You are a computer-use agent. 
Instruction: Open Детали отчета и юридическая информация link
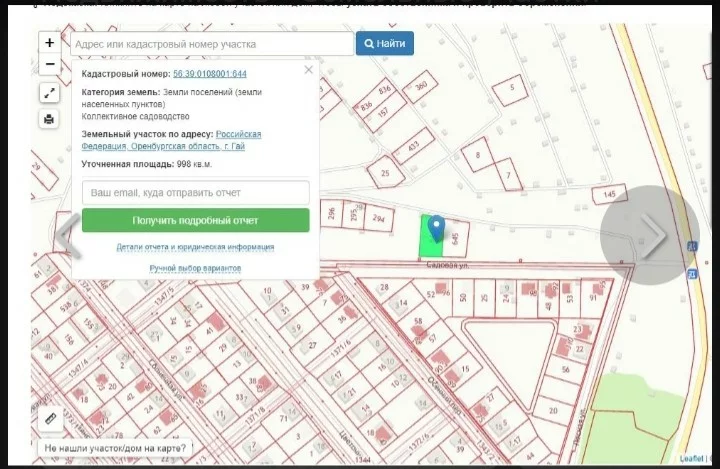(195, 247)
